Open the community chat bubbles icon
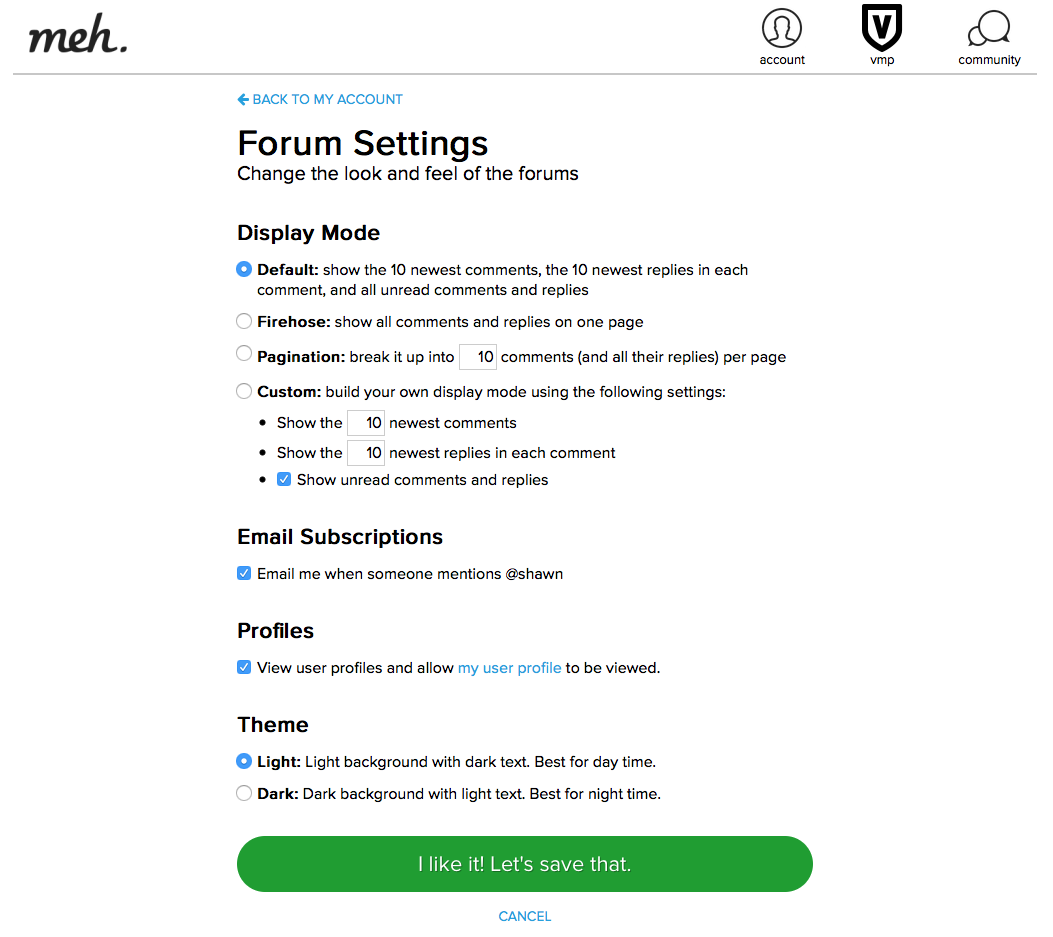The image size is (1053, 937). tap(989, 29)
